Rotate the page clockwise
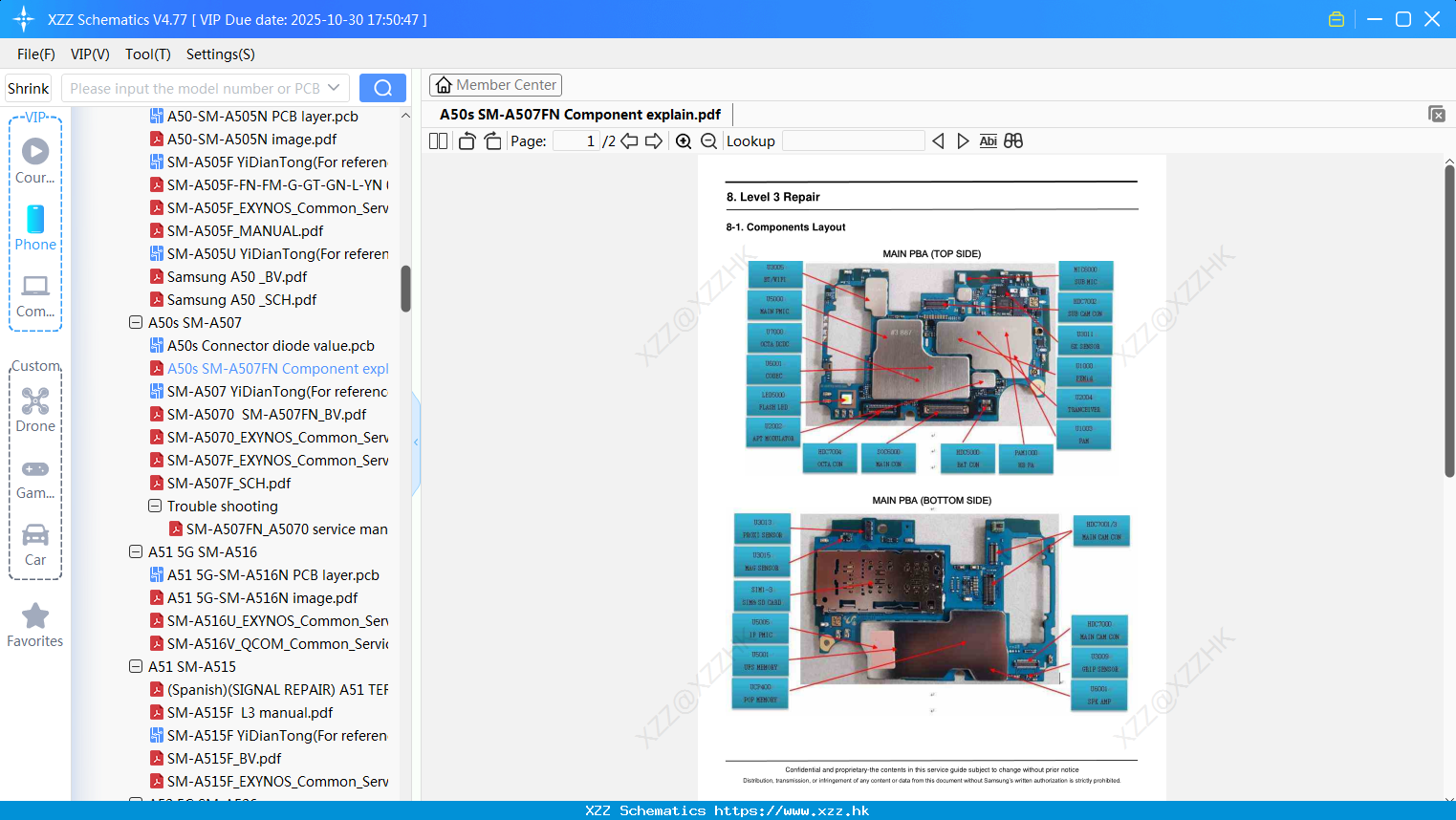The image size is (1456, 820). (492, 141)
